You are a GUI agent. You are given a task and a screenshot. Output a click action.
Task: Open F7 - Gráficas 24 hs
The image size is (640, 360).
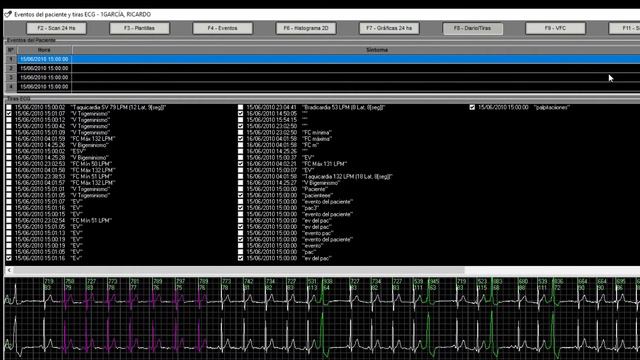click(x=389, y=28)
